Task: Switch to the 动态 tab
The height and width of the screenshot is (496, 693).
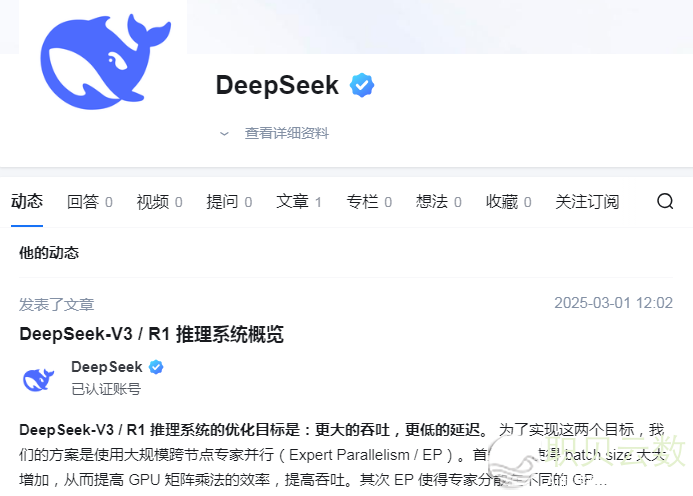Action: (x=27, y=202)
